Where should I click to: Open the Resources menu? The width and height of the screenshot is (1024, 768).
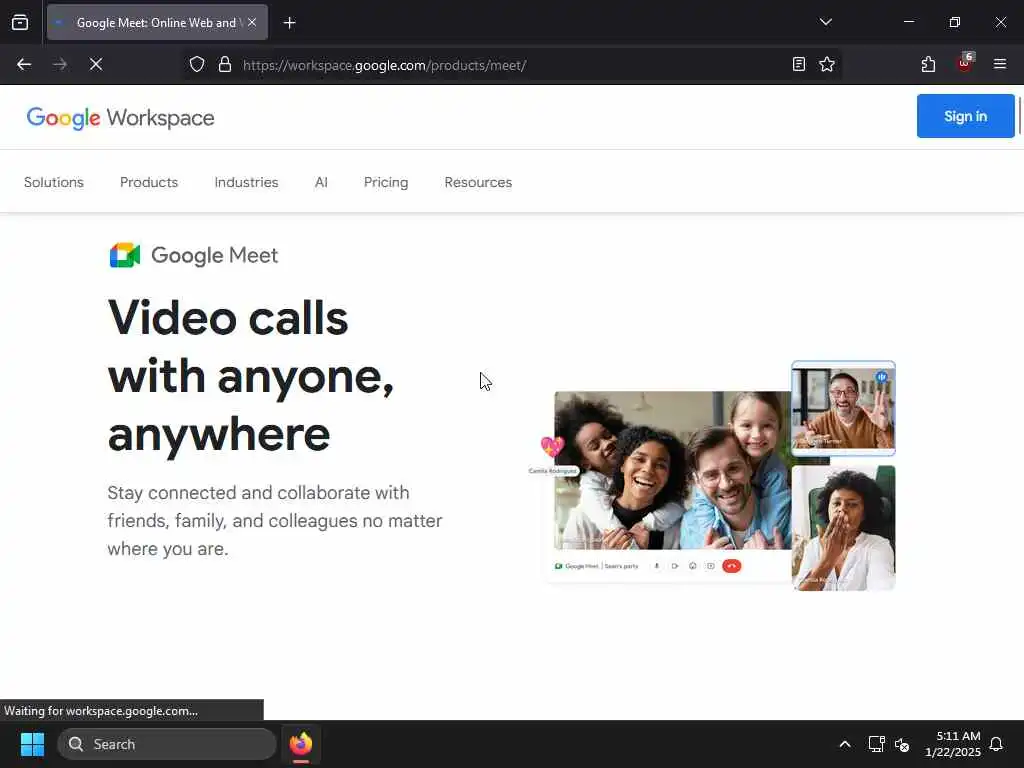coord(478,182)
